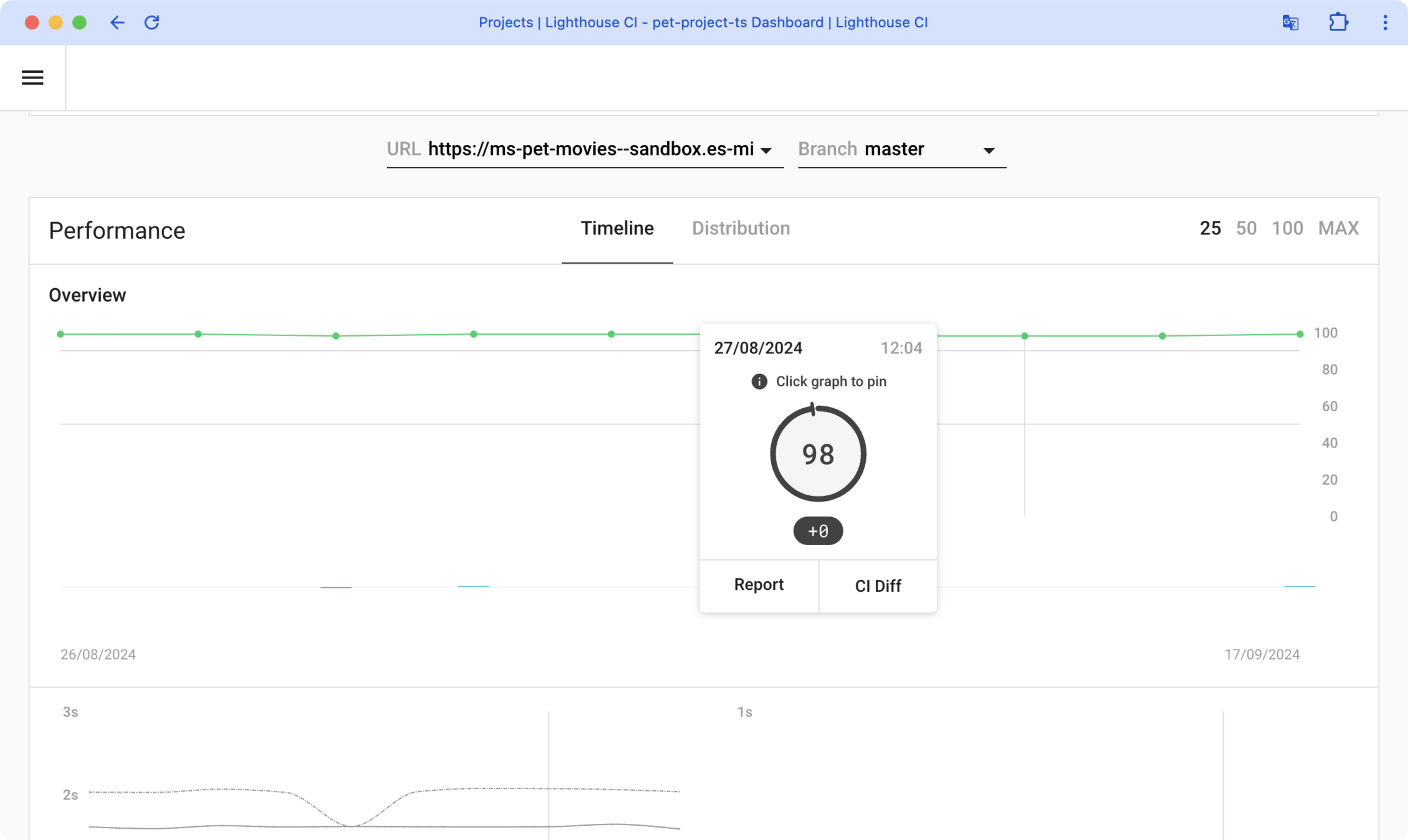Open the browser extensions puzzle icon
This screenshot has height=840, width=1408.
coord(1338,23)
